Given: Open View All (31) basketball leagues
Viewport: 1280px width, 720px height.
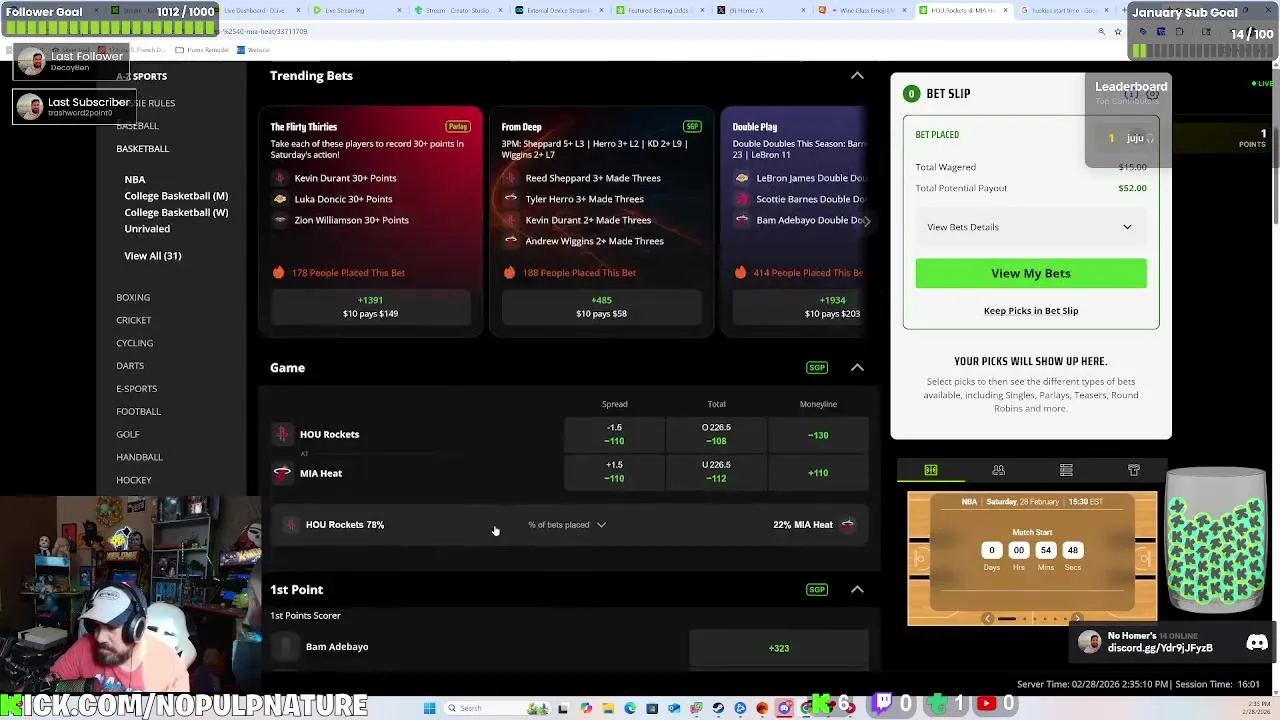Looking at the screenshot, I should pyautogui.click(x=153, y=256).
